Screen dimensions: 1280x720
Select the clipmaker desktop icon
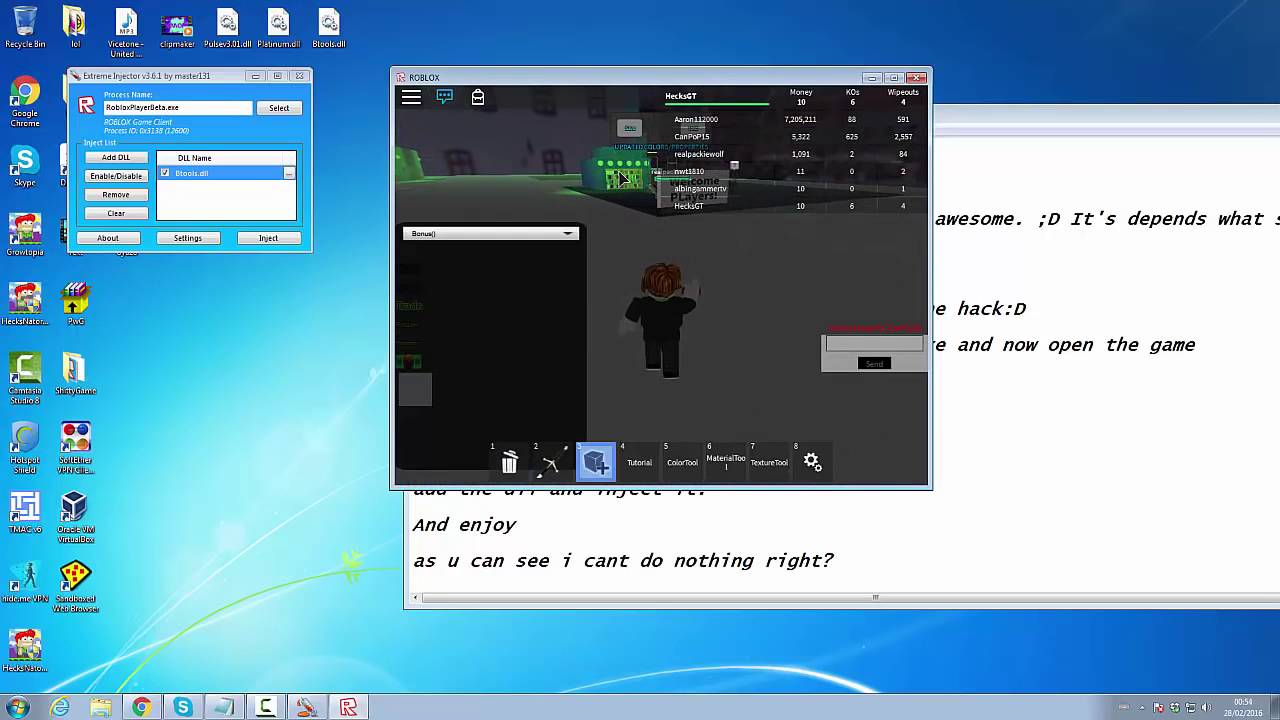(177, 27)
